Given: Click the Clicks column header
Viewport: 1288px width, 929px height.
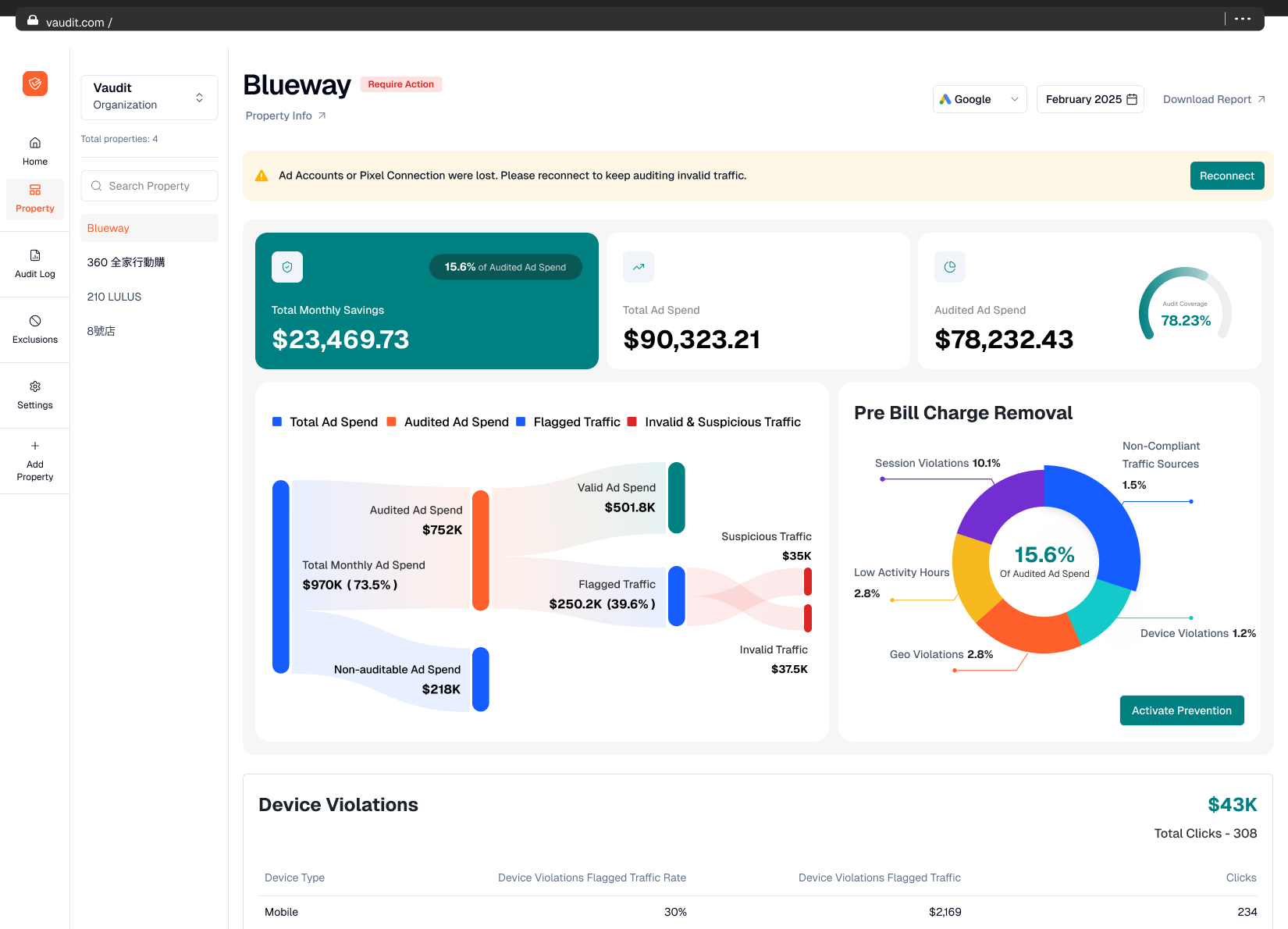Looking at the screenshot, I should (1241, 877).
